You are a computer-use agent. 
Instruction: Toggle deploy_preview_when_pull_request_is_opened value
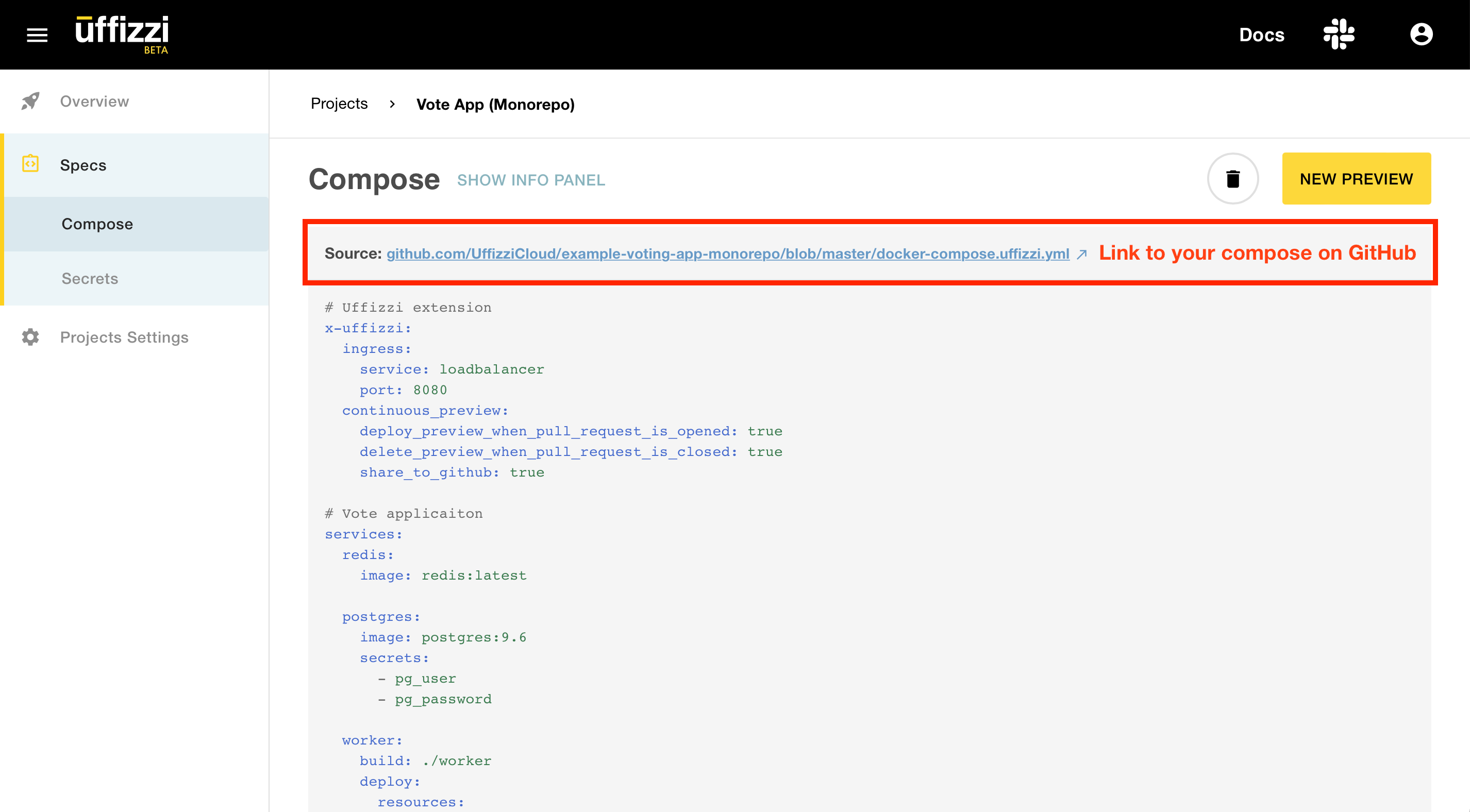coord(762,431)
